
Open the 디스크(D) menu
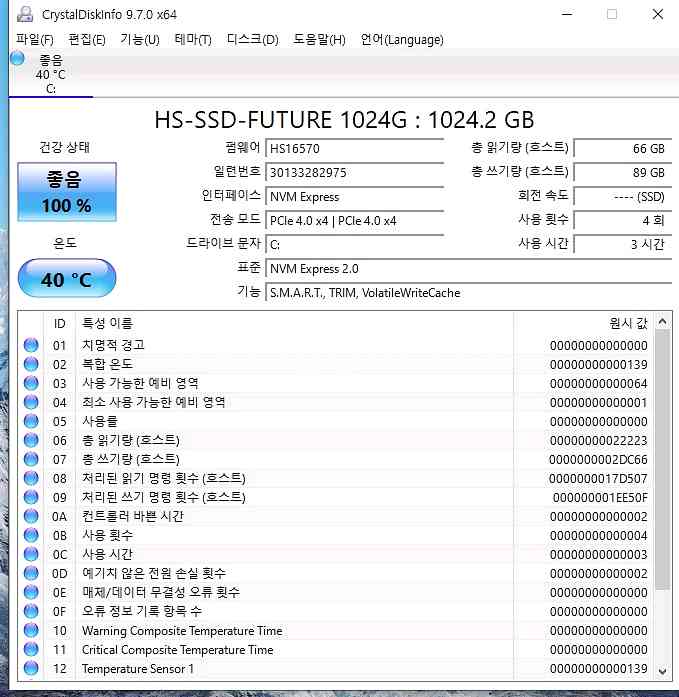(252, 40)
